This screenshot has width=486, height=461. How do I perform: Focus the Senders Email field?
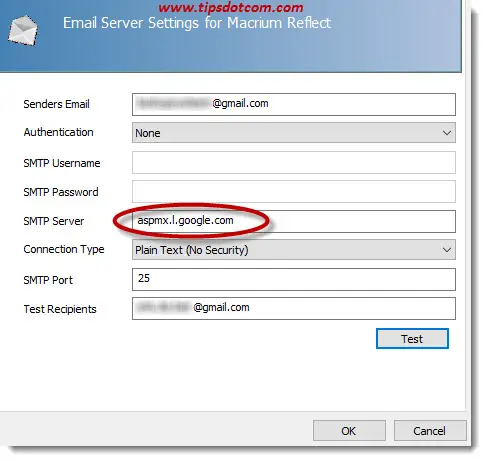tap(294, 104)
